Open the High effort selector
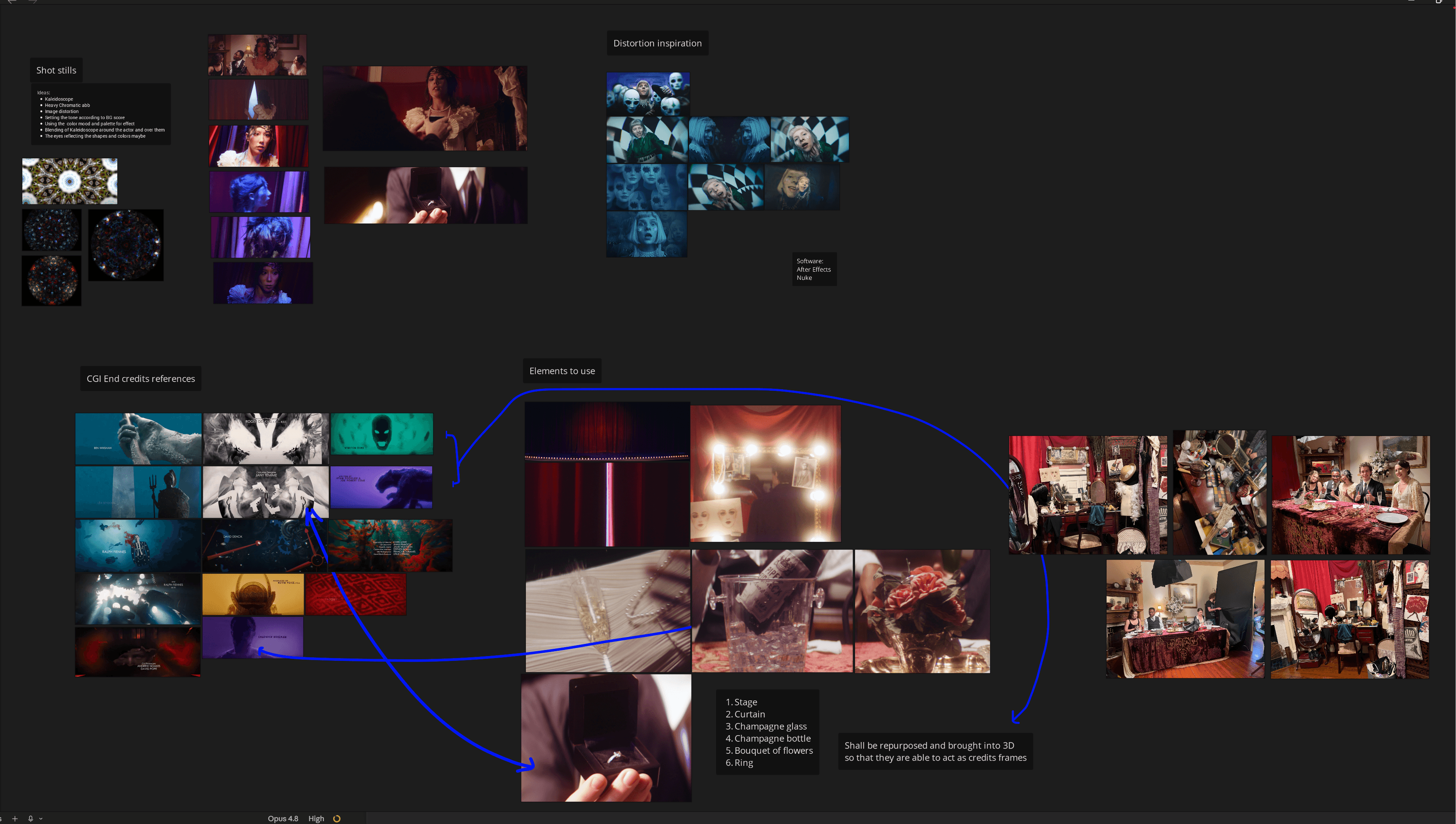Viewport: 1456px width, 824px height. [316, 818]
